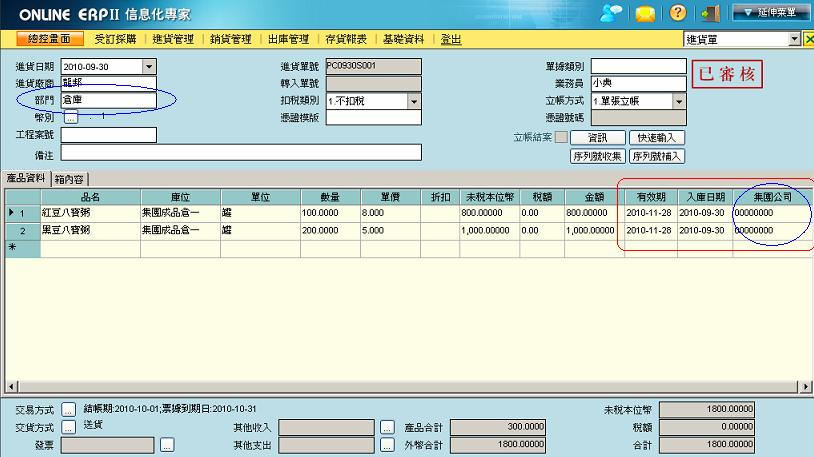
Task: Click the ellipsis button beside 發票 field
Action: [168, 443]
